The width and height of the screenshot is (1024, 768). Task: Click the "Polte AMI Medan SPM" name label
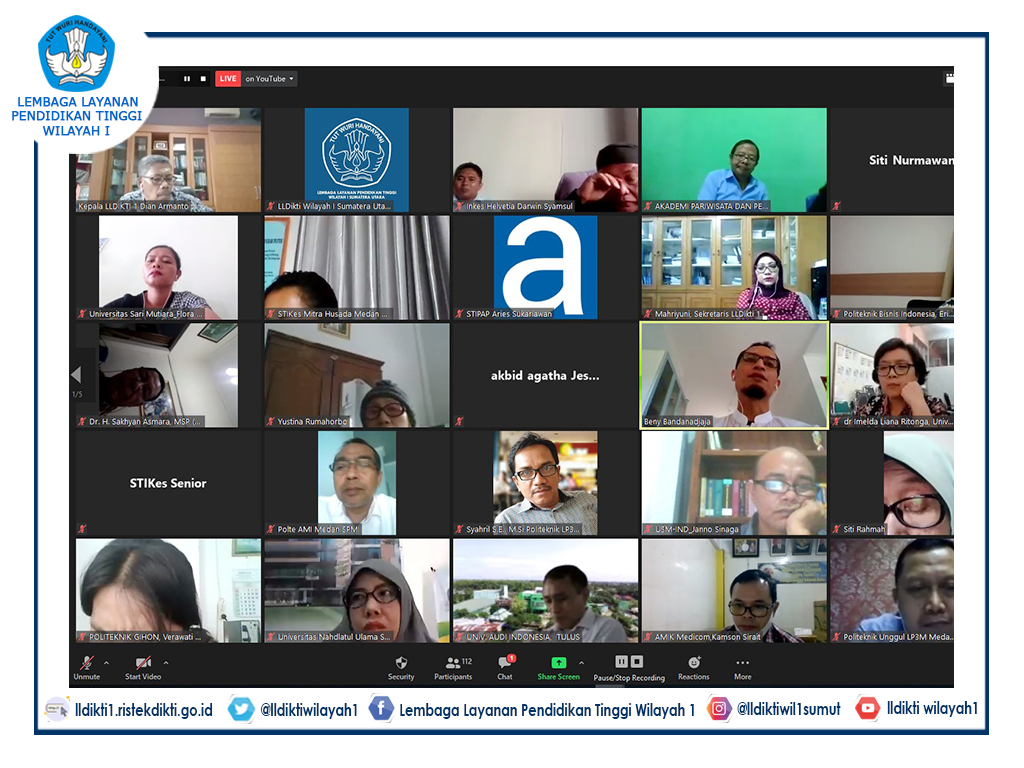pos(317,530)
